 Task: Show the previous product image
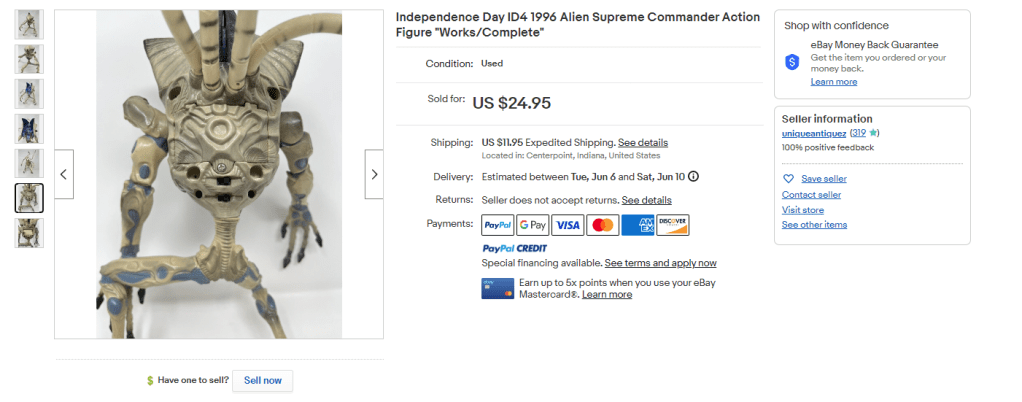pyautogui.click(x=64, y=174)
